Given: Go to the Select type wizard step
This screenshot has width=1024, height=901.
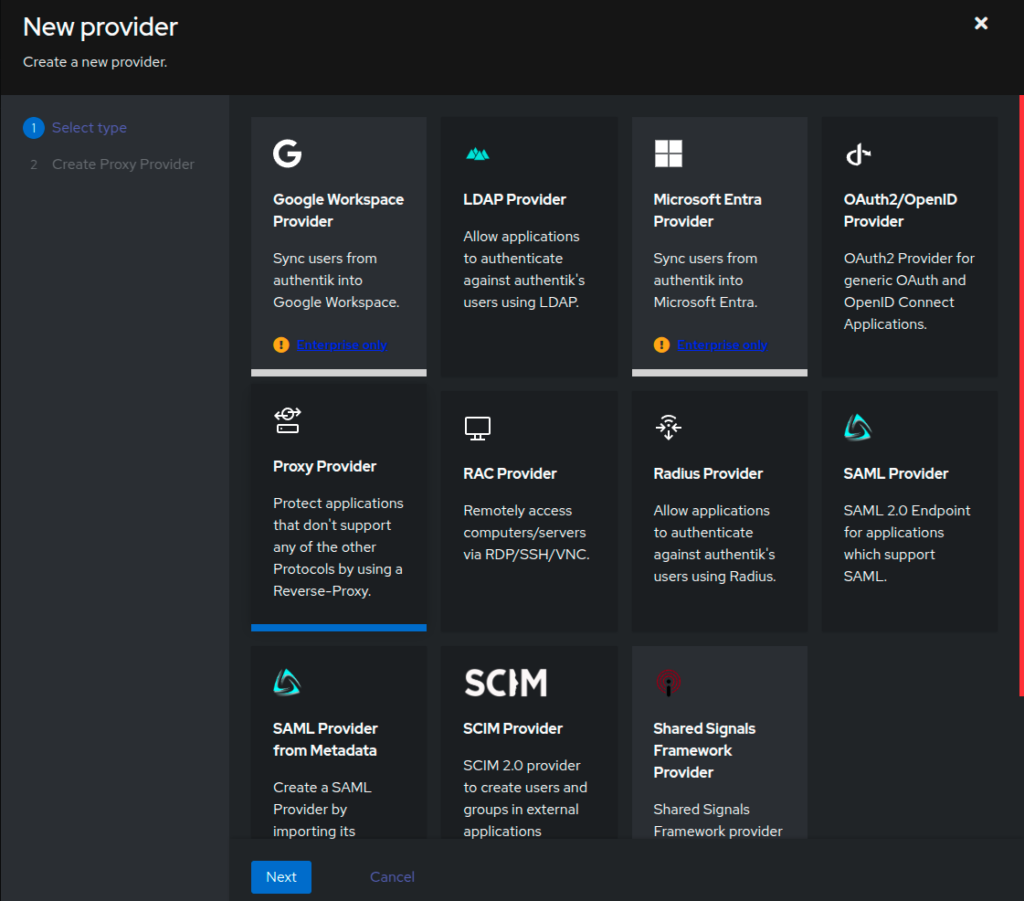Looking at the screenshot, I should pyautogui.click(x=89, y=128).
